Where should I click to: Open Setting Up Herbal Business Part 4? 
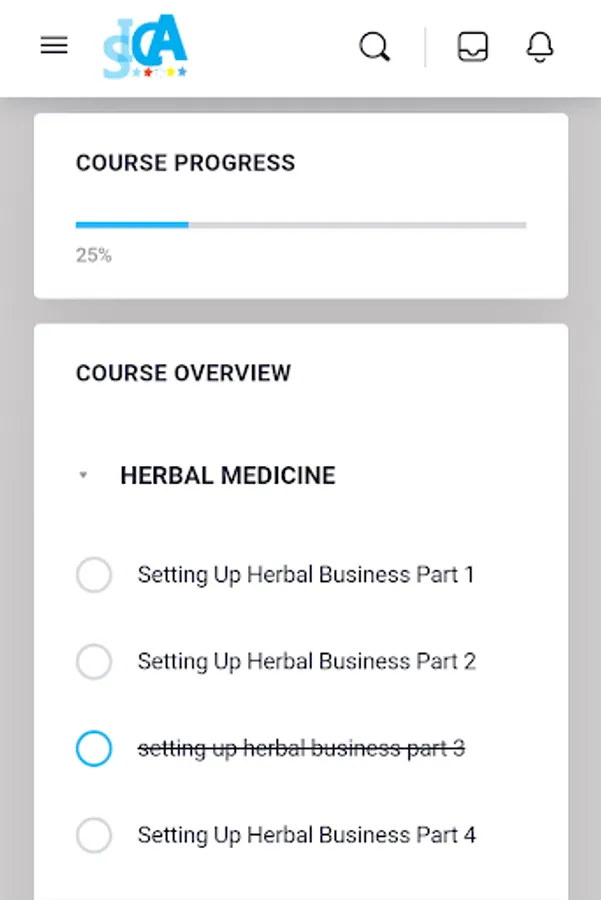(x=306, y=835)
